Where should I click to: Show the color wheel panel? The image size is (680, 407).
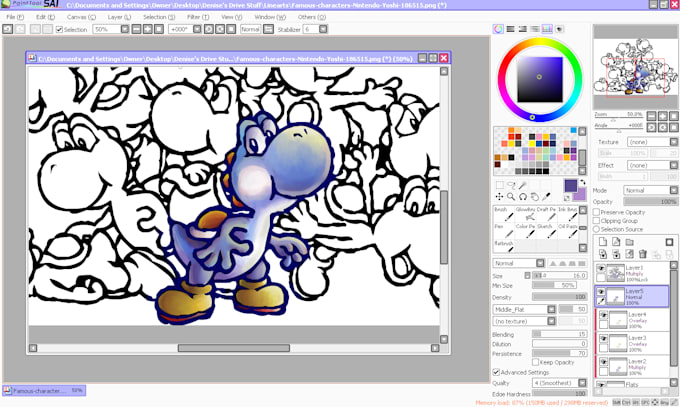[x=498, y=29]
